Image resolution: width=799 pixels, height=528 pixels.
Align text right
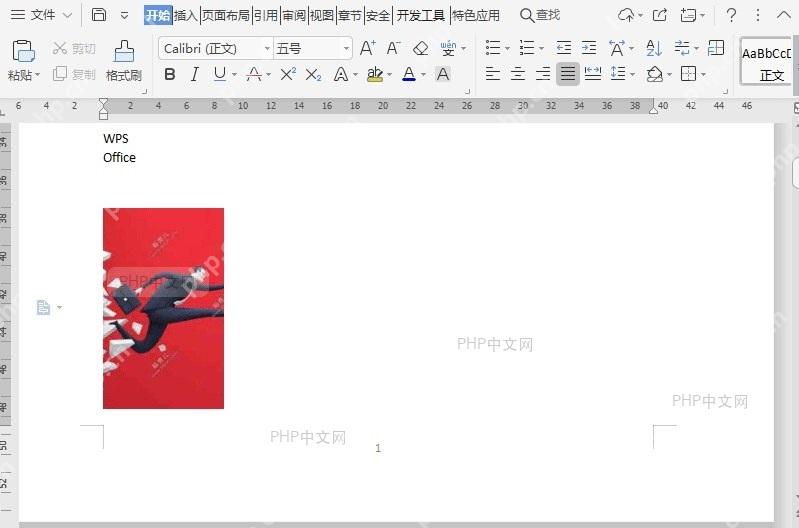(x=543, y=74)
